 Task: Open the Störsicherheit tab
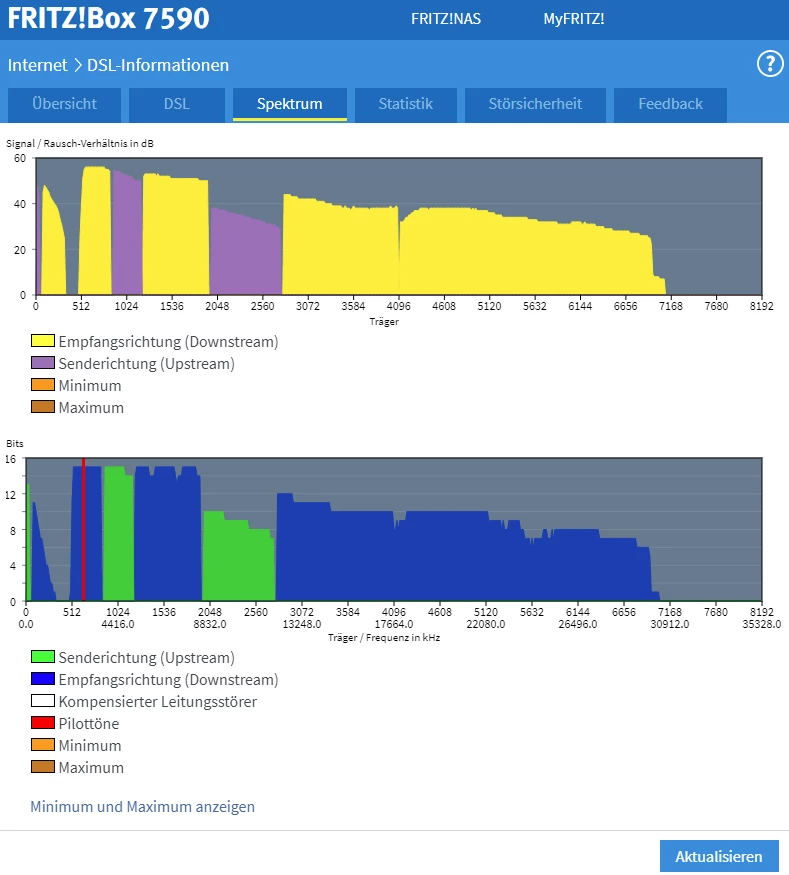[535, 104]
